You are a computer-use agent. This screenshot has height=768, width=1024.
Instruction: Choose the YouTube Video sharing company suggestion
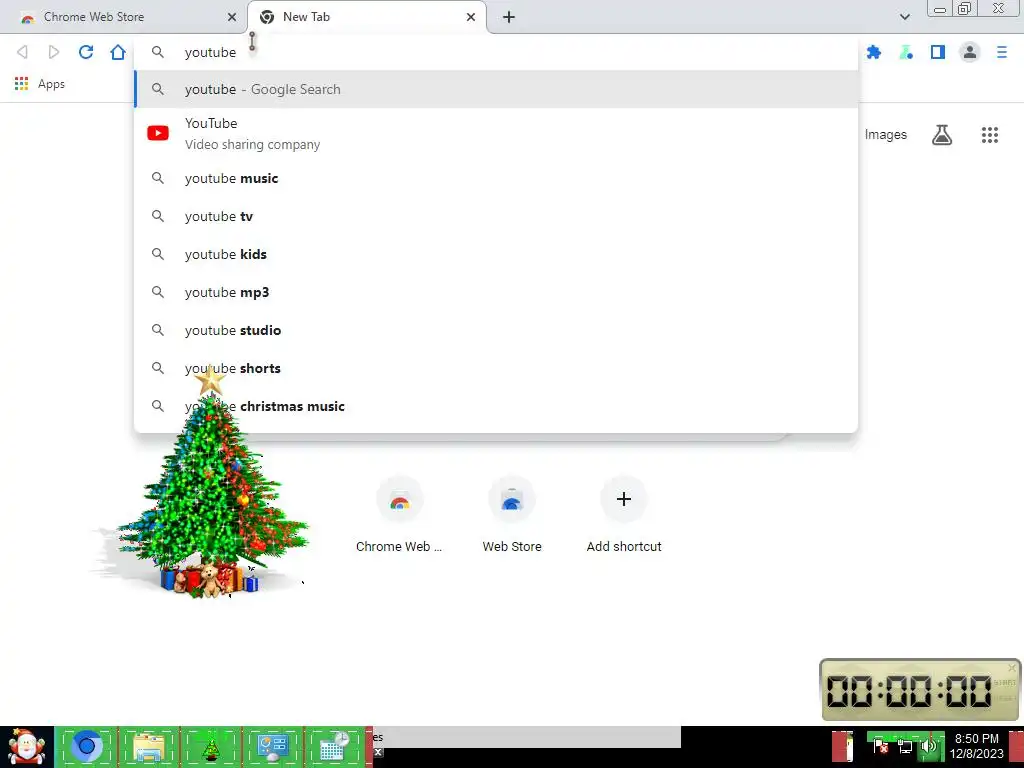(x=496, y=133)
